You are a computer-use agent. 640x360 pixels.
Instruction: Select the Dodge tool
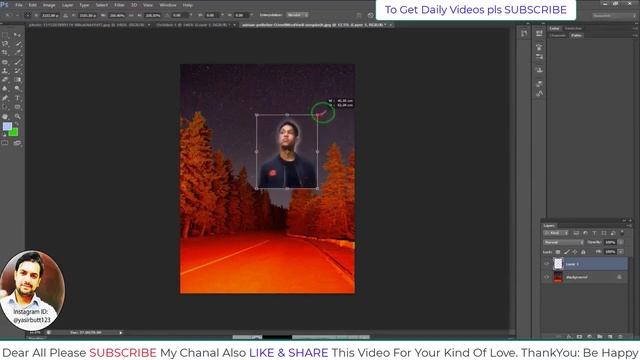[x=18, y=89]
